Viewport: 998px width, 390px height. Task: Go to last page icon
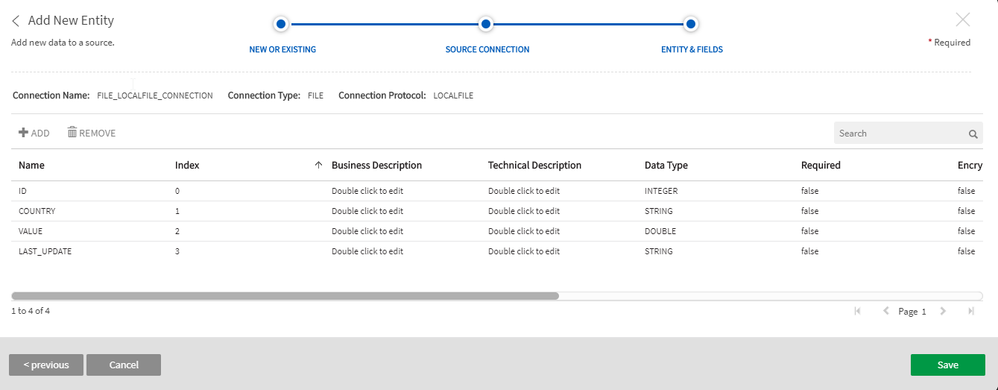(x=971, y=311)
